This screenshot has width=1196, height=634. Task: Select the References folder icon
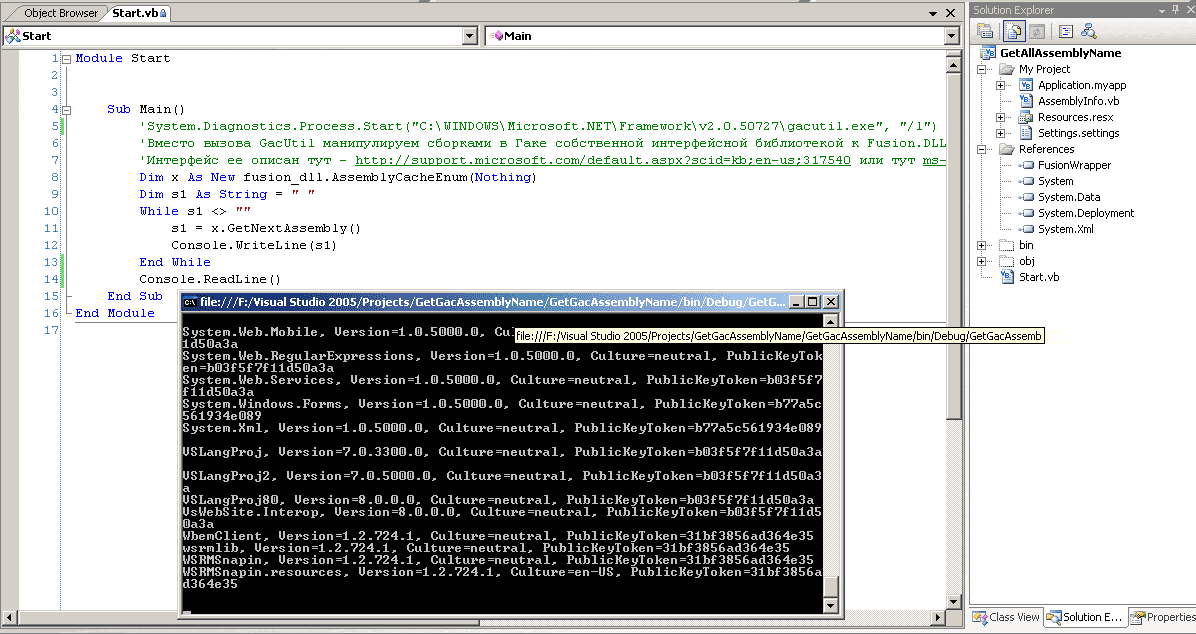(1007, 149)
